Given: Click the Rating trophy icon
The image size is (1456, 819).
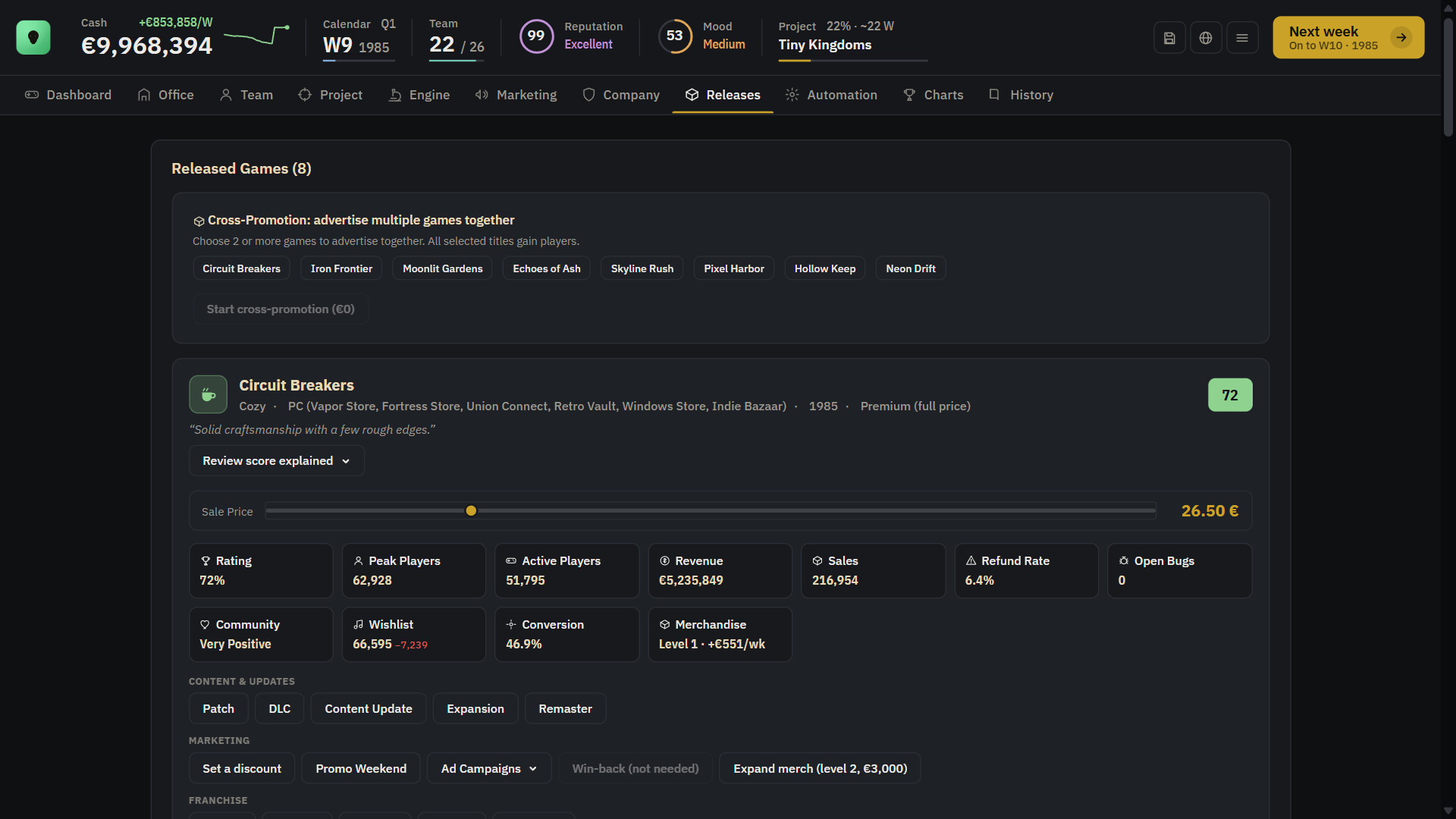Looking at the screenshot, I should coord(206,561).
